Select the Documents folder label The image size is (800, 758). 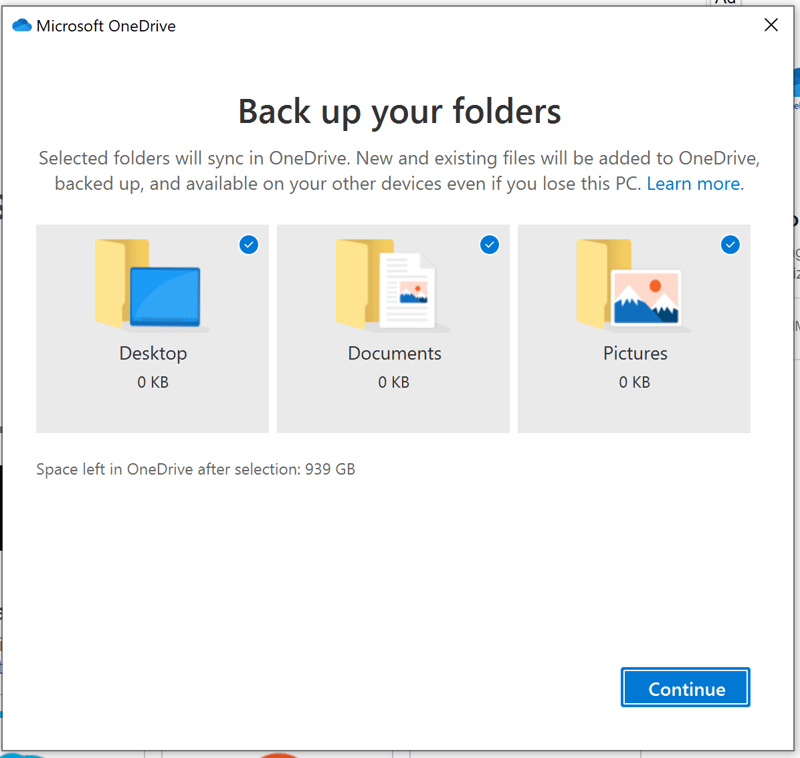tap(394, 353)
